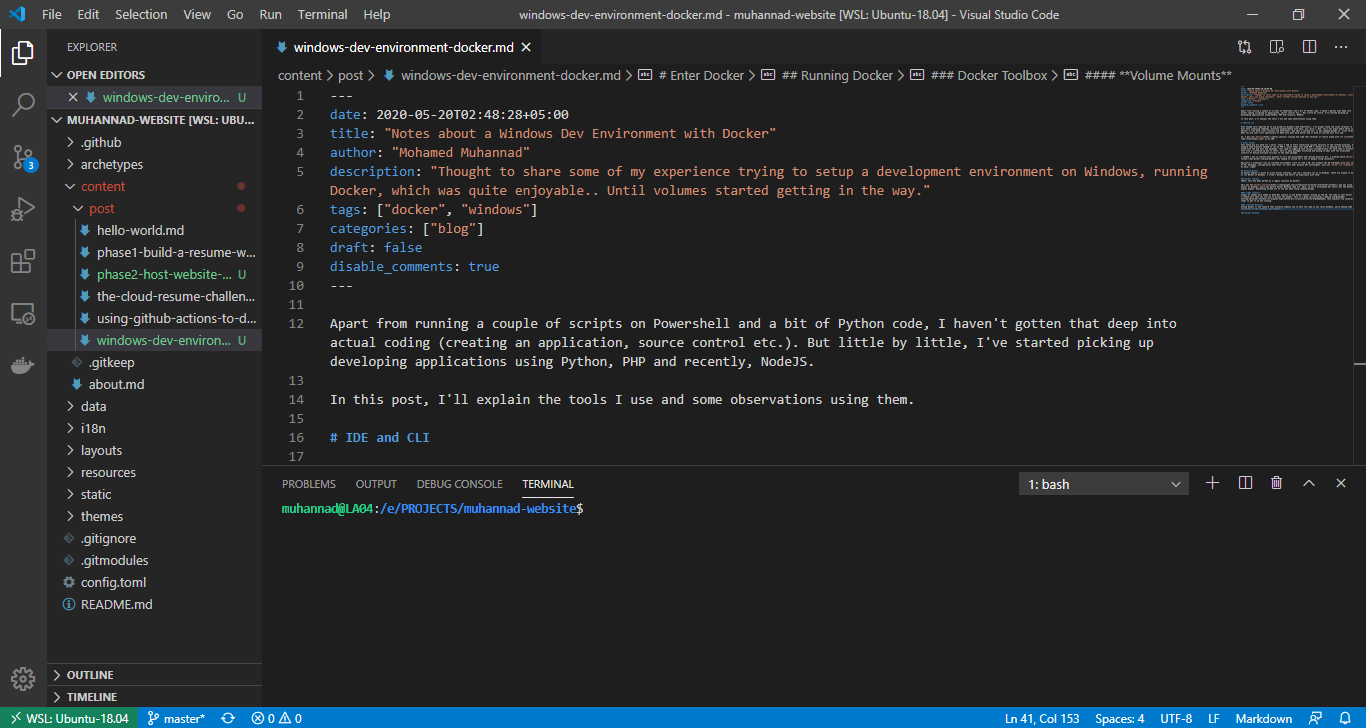Open the Run and Debug view
The image size is (1366, 728).
click(22, 209)
